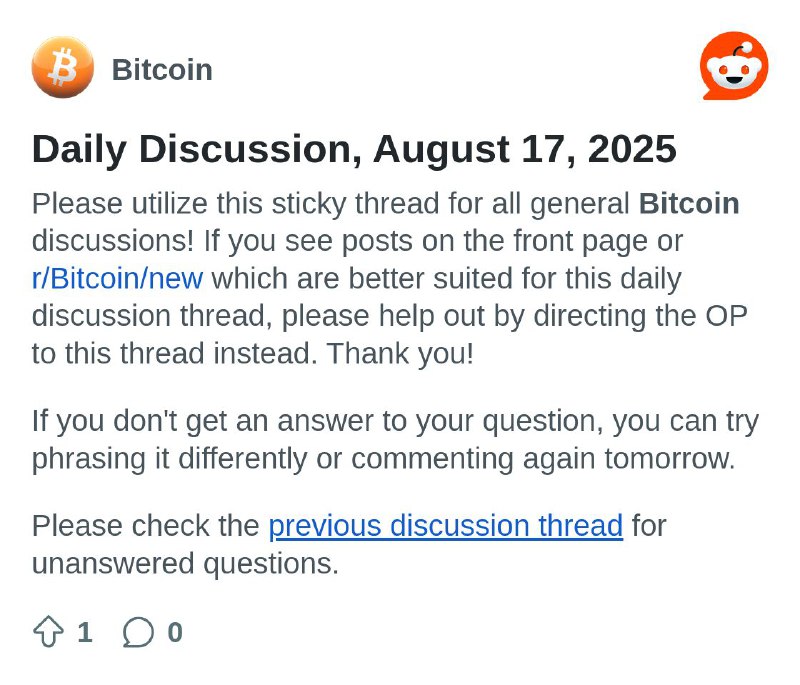Open the Daily Discussion post title
This screenshot has width=800, height=685.
(x=354, y=149)
